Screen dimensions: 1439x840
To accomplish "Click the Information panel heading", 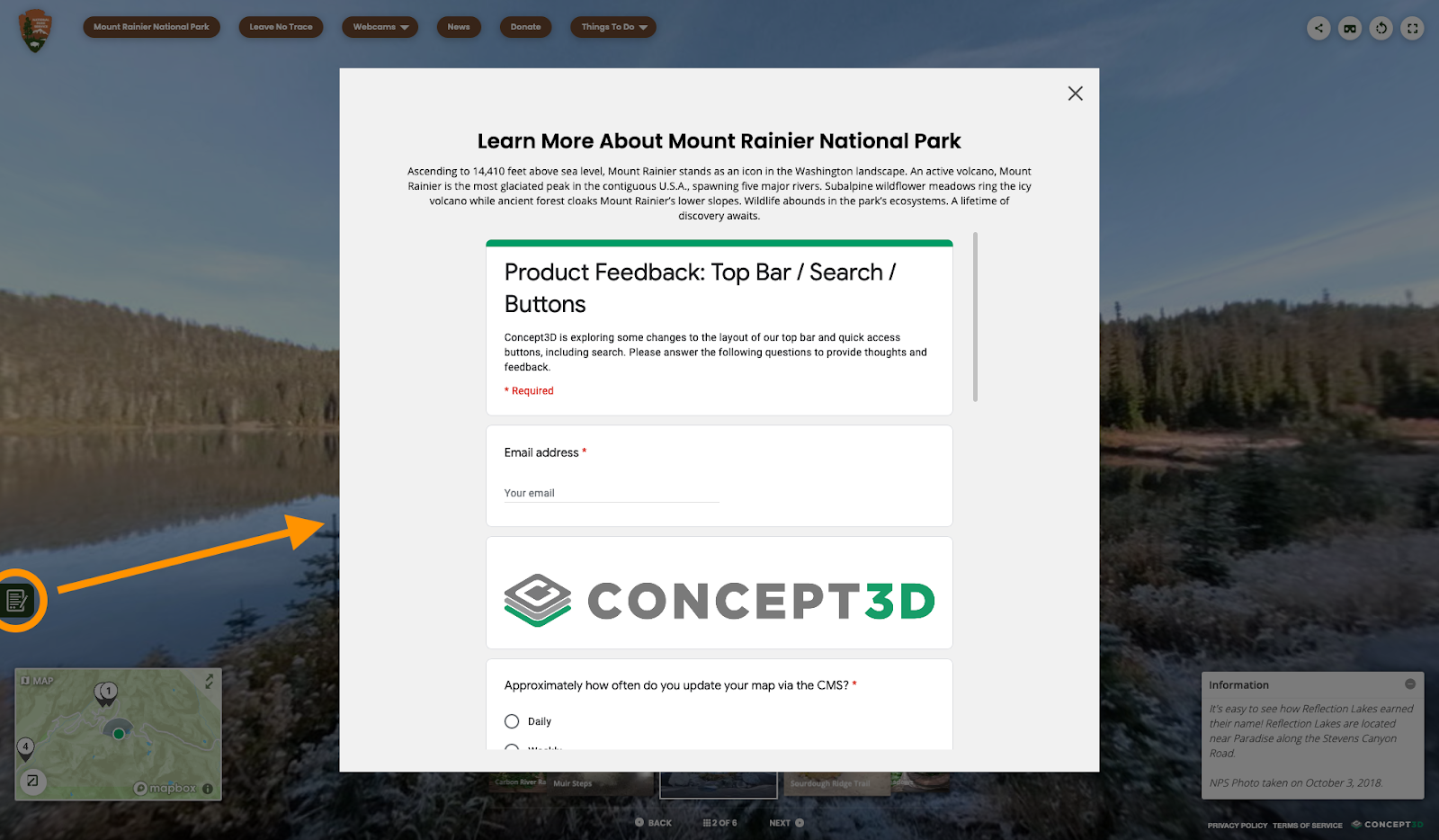I will [x=1238, y=684].
